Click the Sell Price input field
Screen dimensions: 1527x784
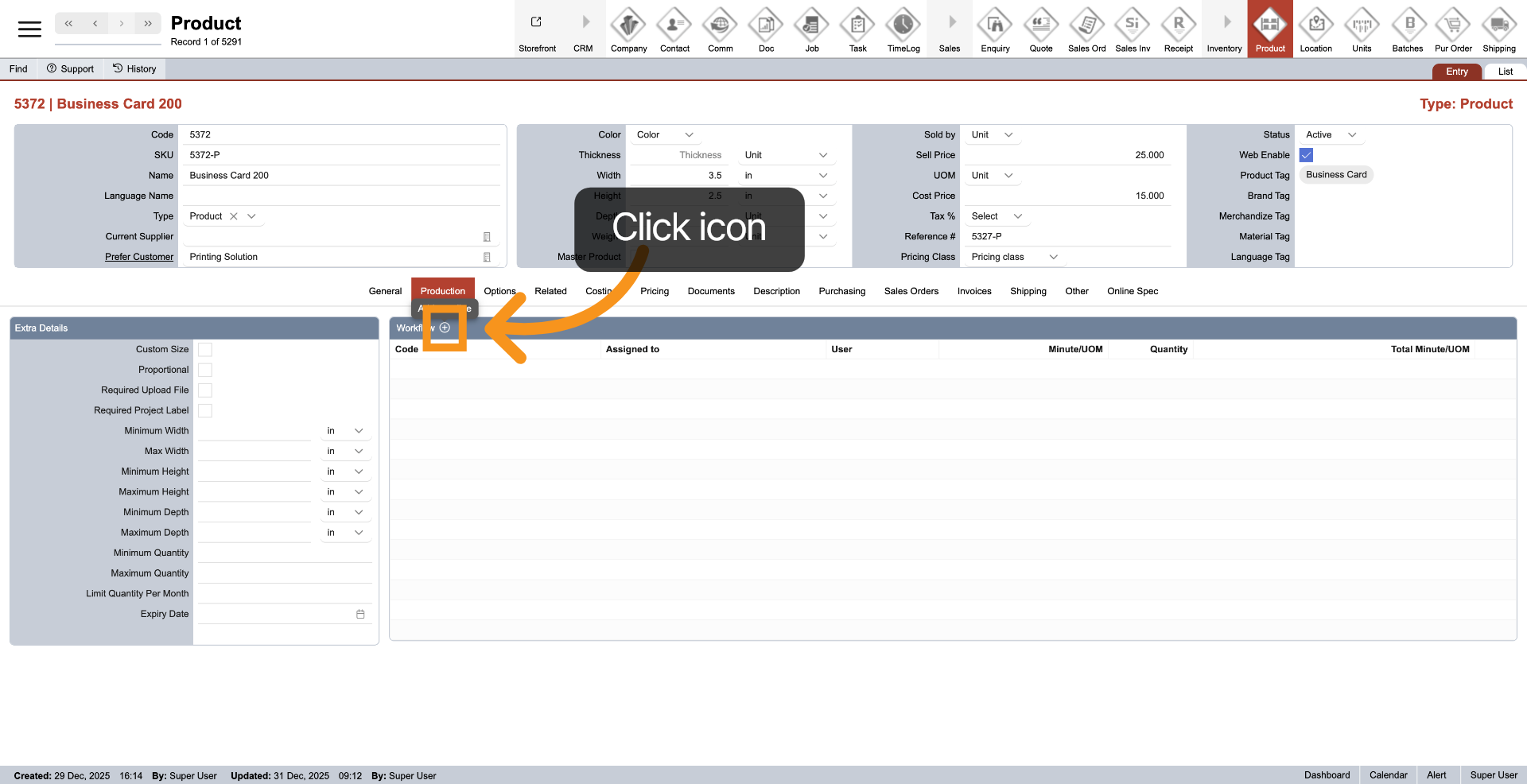point(1066,155)
